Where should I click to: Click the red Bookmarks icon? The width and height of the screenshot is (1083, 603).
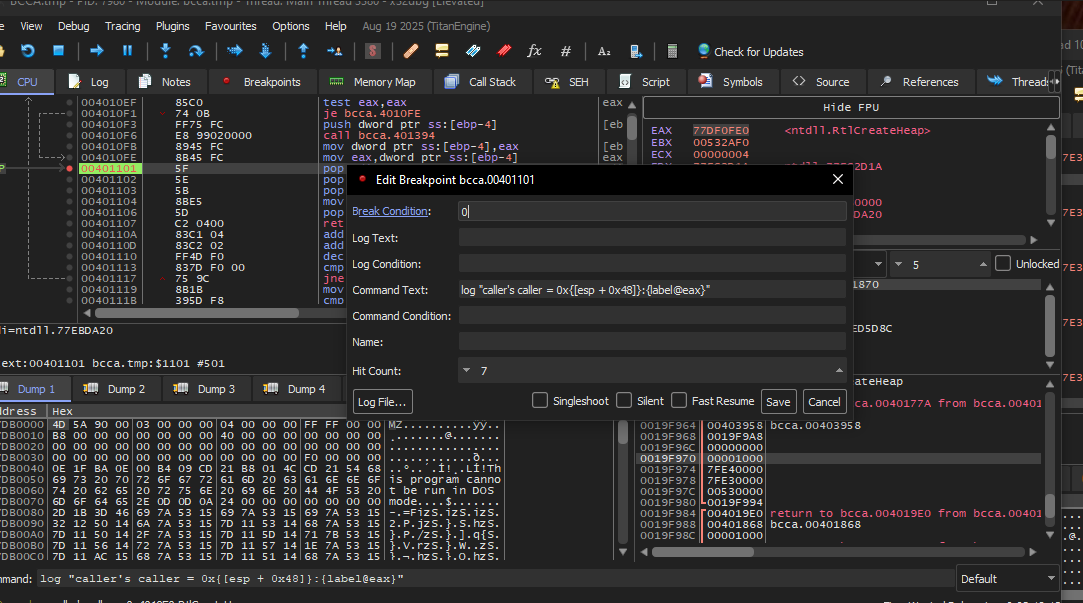504,50
